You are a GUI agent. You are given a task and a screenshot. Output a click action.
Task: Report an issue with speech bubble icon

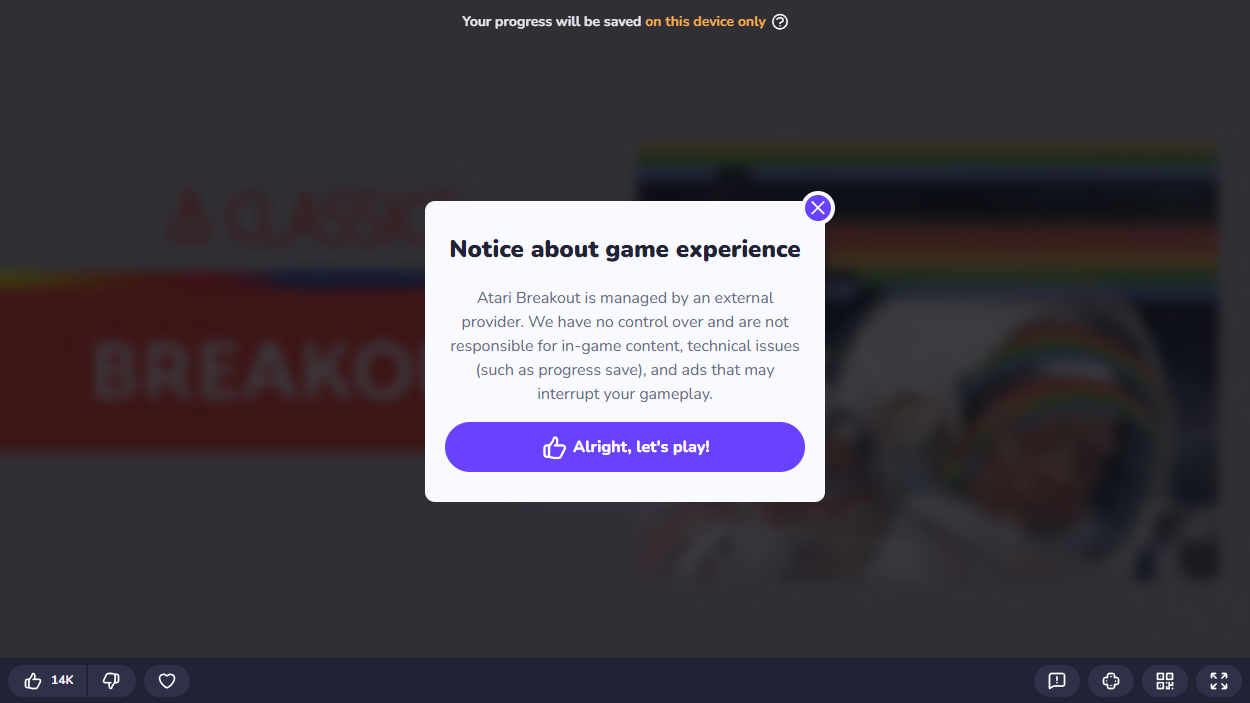pyautogui.click(x=1057, y=681)
